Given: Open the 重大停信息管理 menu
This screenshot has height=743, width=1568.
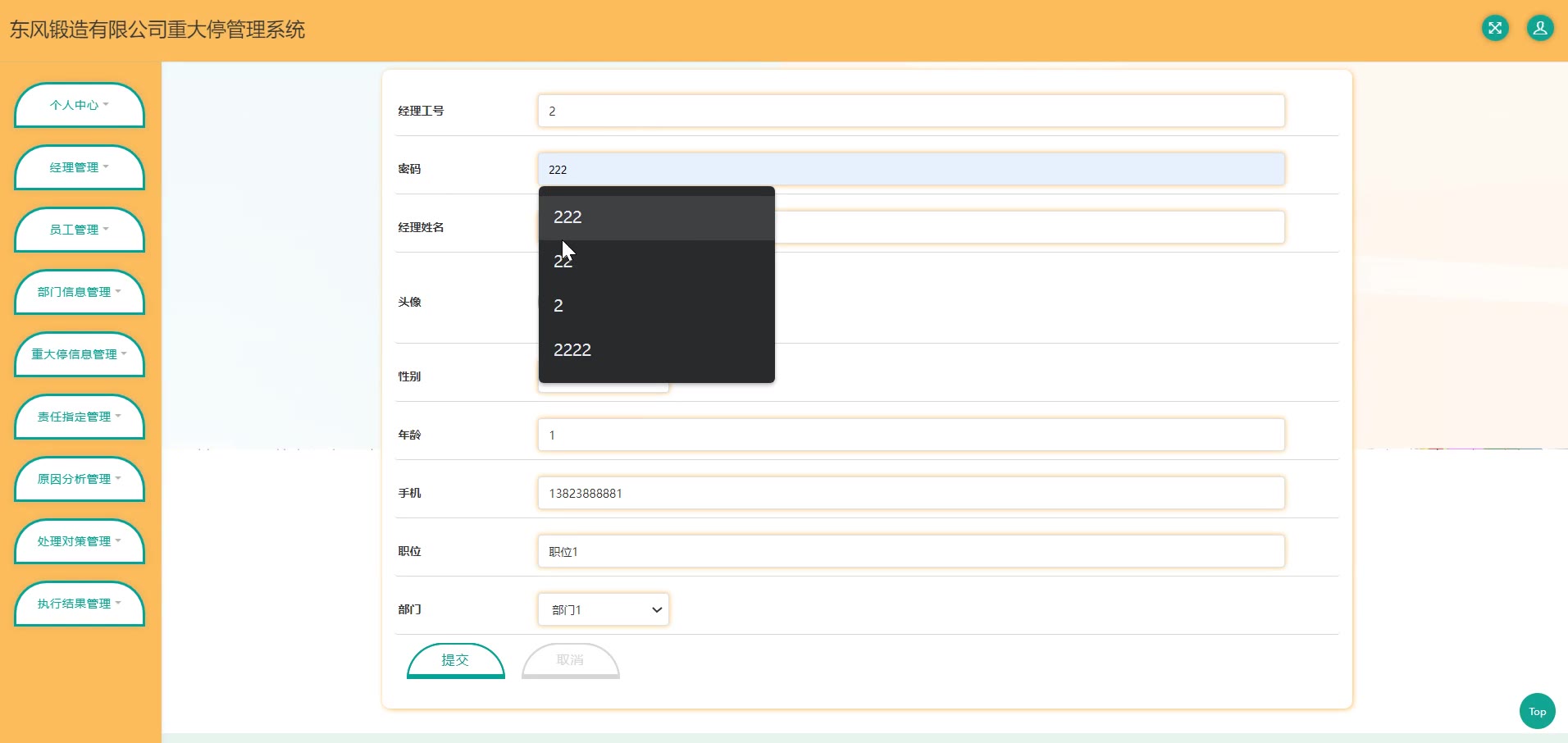Looking at the screenshot, I should point(79,354).
